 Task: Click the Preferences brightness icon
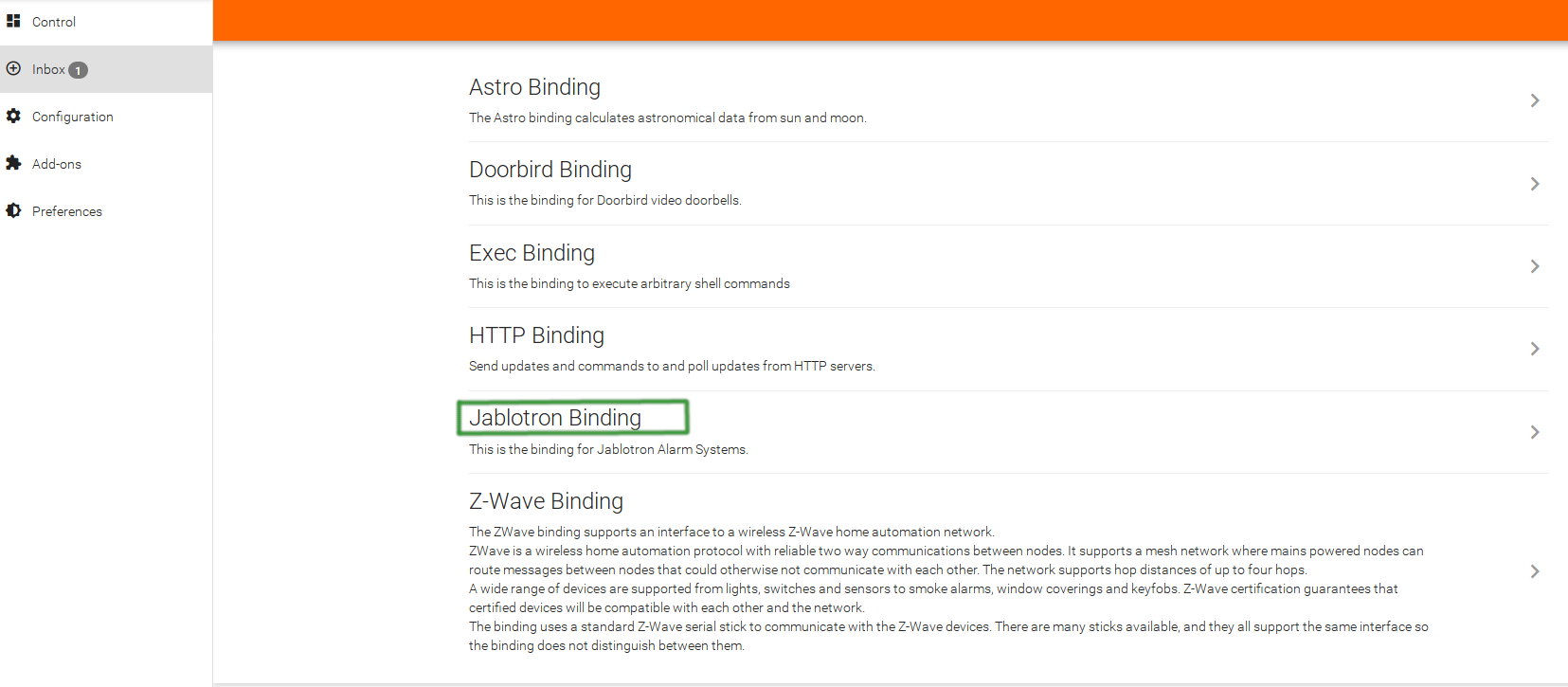tap(13, 210)
